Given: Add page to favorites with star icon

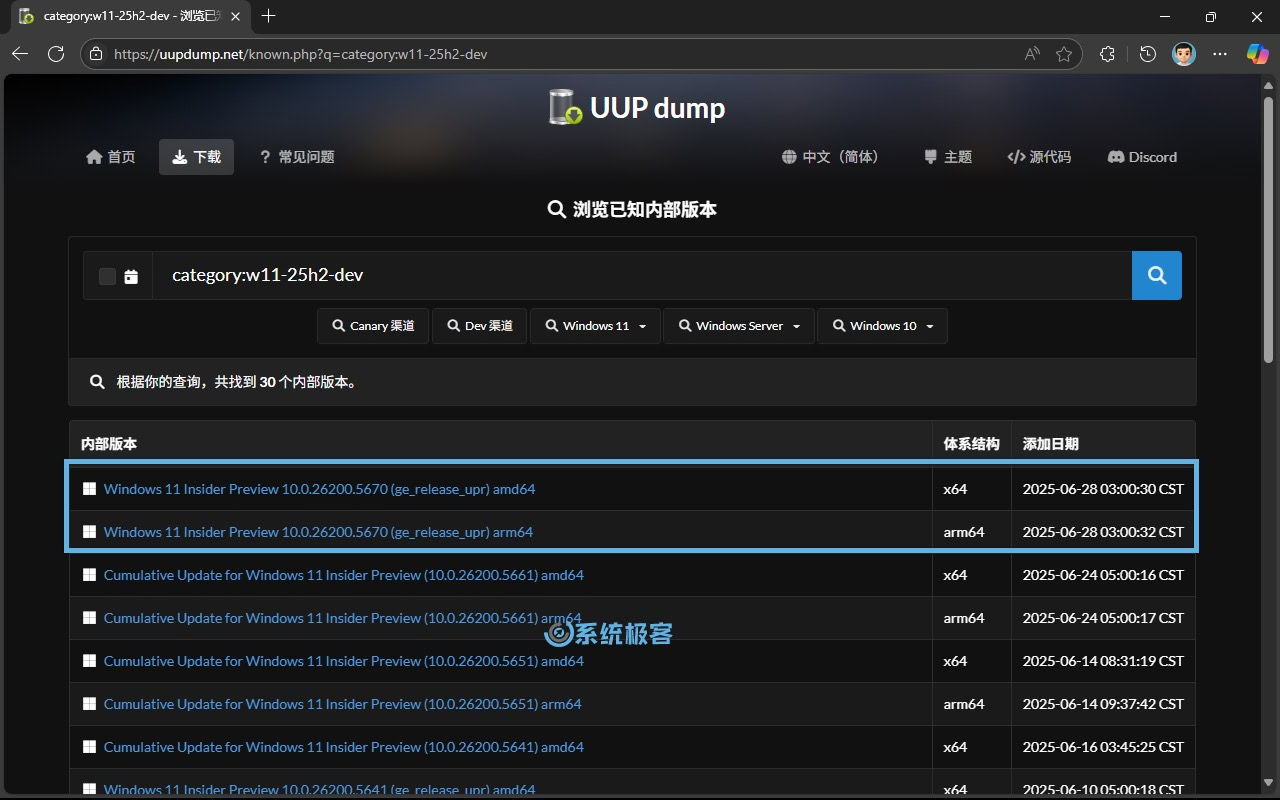Looking at the screenshot, I should coord(1064,54).
